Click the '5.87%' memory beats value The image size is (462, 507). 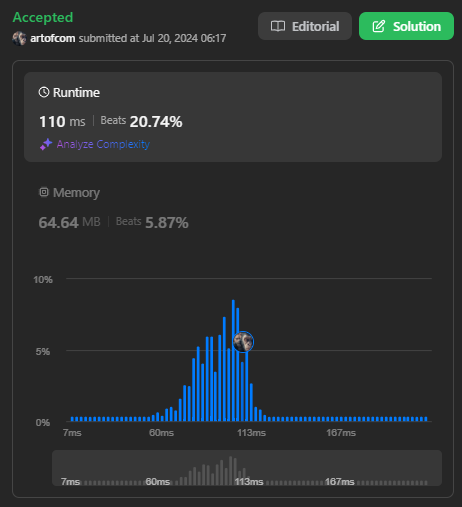click(x=167, y=222)
